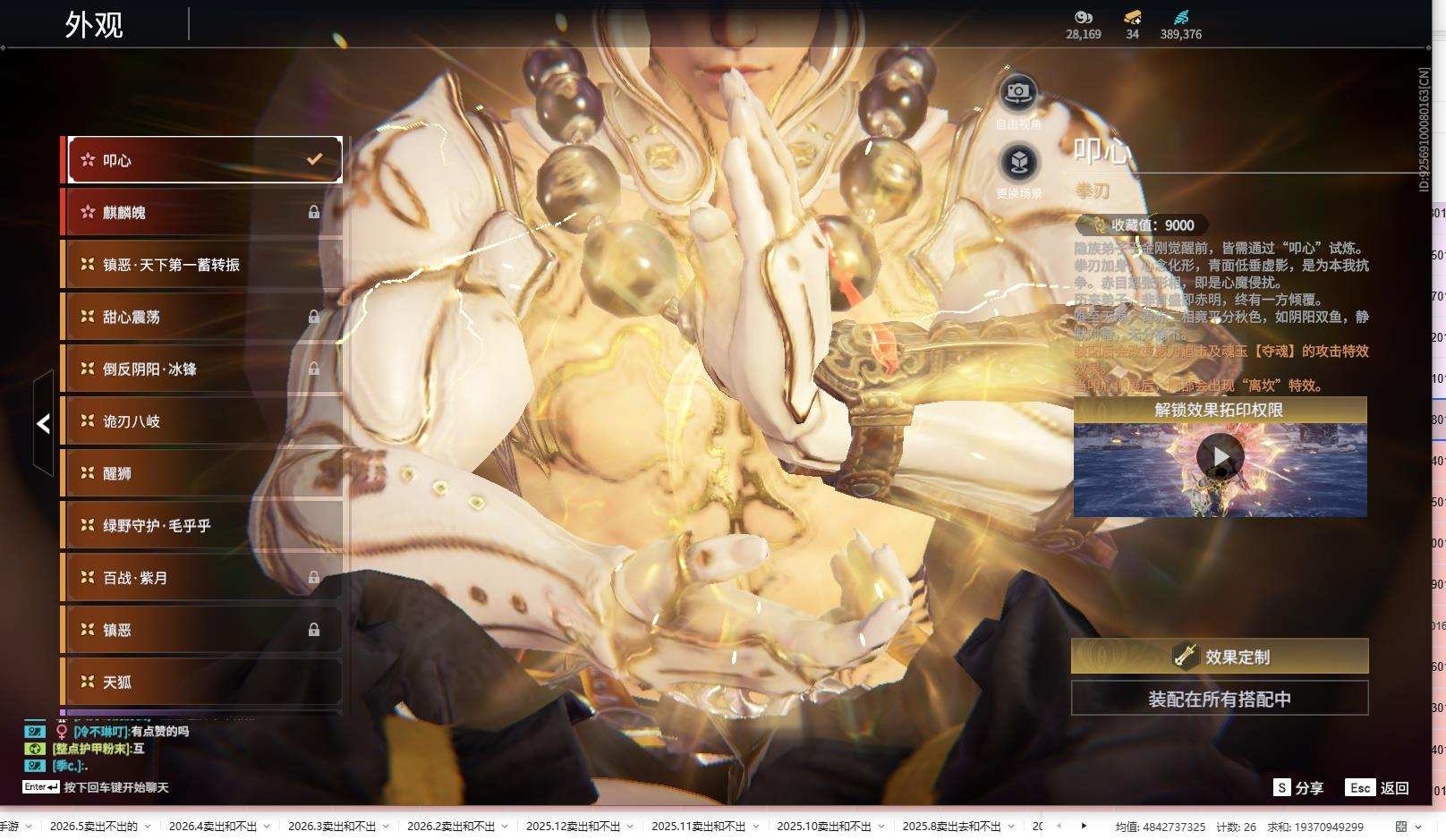Click the cross icon beside 醒狮
This screenshot has height=840, width=1446.
coord(88,472)
